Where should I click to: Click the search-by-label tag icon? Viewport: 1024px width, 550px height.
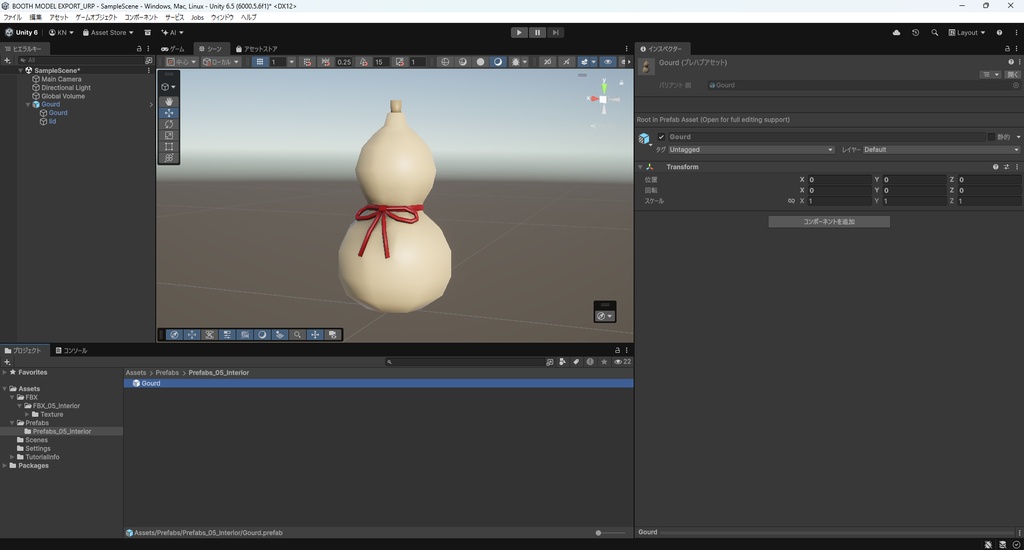pyautogui.click(x=576, y=362)
